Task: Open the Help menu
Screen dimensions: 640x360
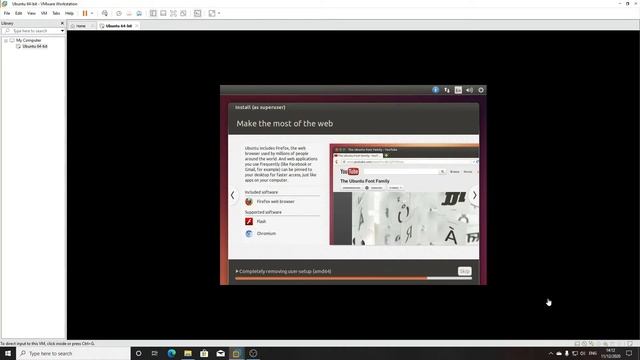Action: pos(69,13)
